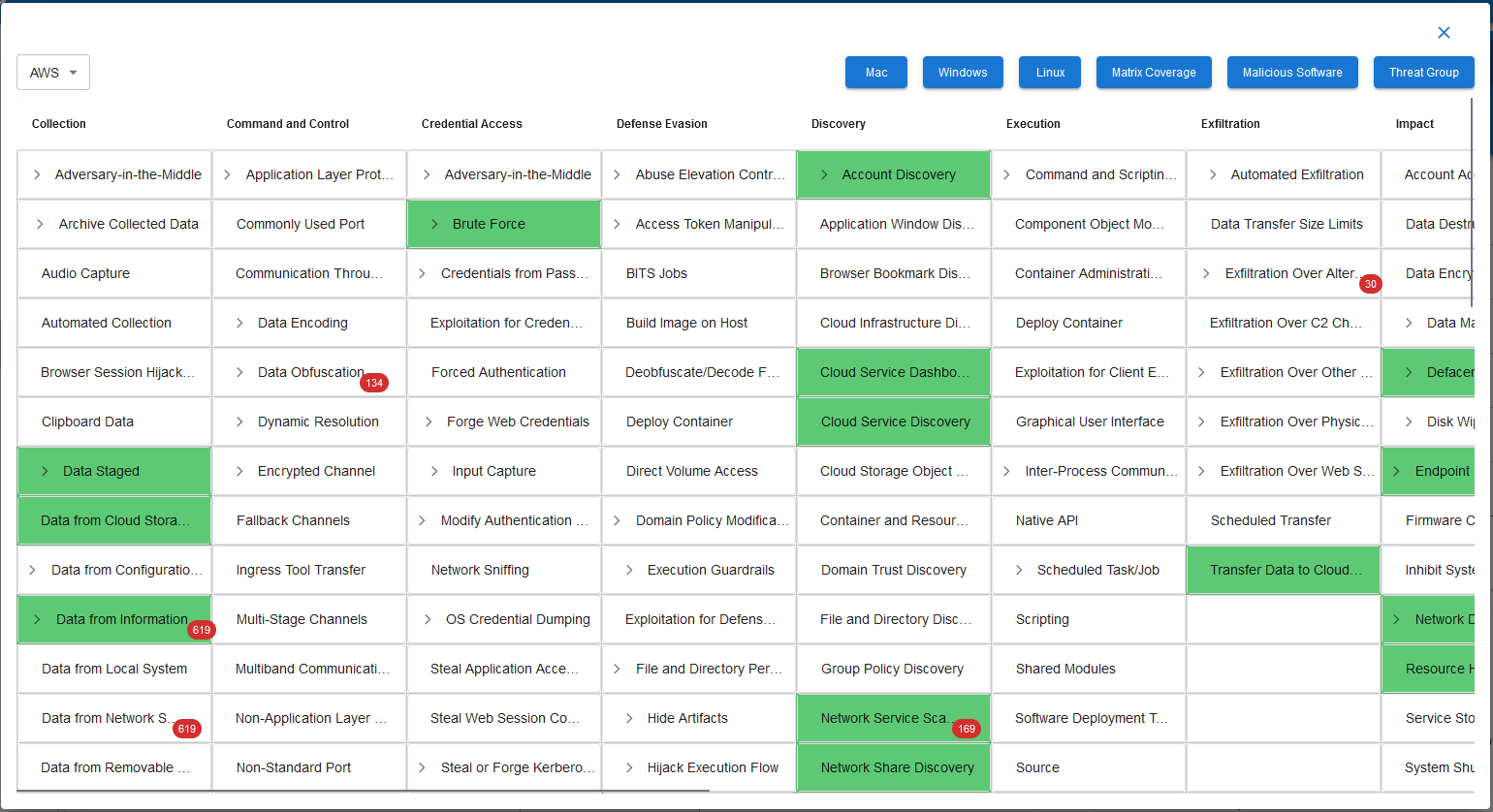Open the AWS platform dropdown
1493x812 pixels.
pos(53,73)
